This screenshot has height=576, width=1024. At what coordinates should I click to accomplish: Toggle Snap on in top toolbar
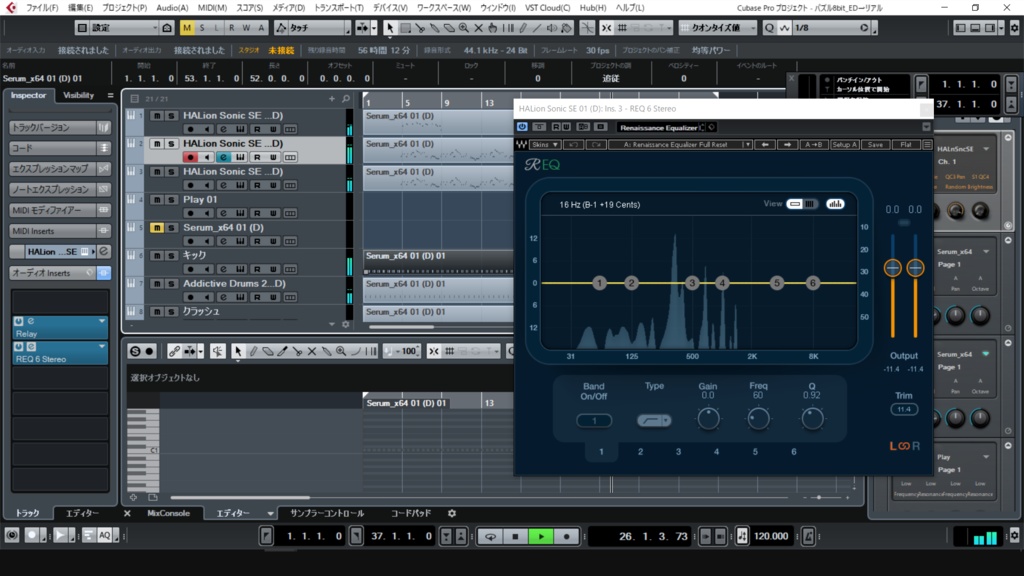click(607, 28)
